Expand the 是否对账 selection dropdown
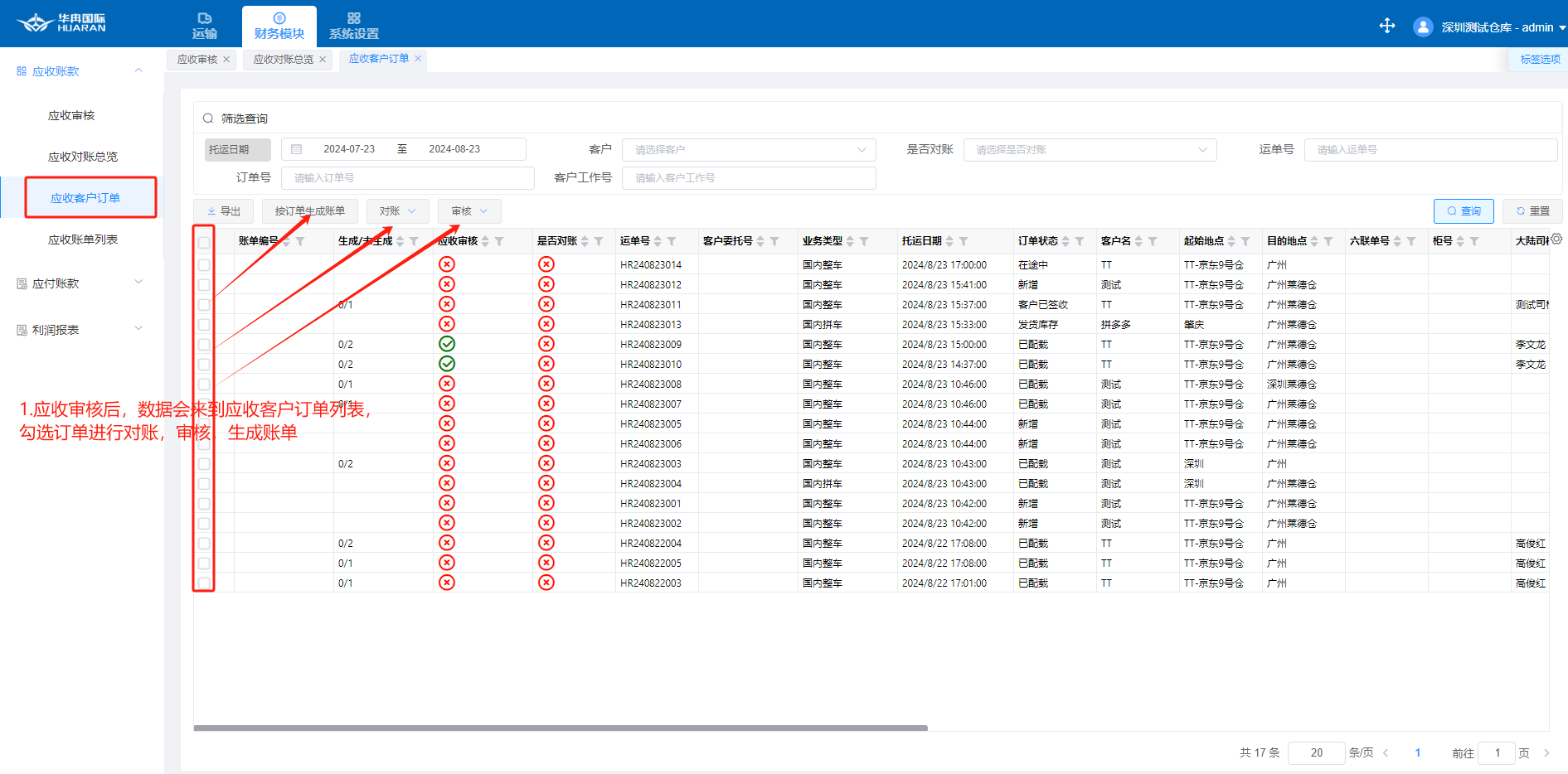Image resolution: width=1568 pixels, height=774 pixels. (x=1090, y=150)
